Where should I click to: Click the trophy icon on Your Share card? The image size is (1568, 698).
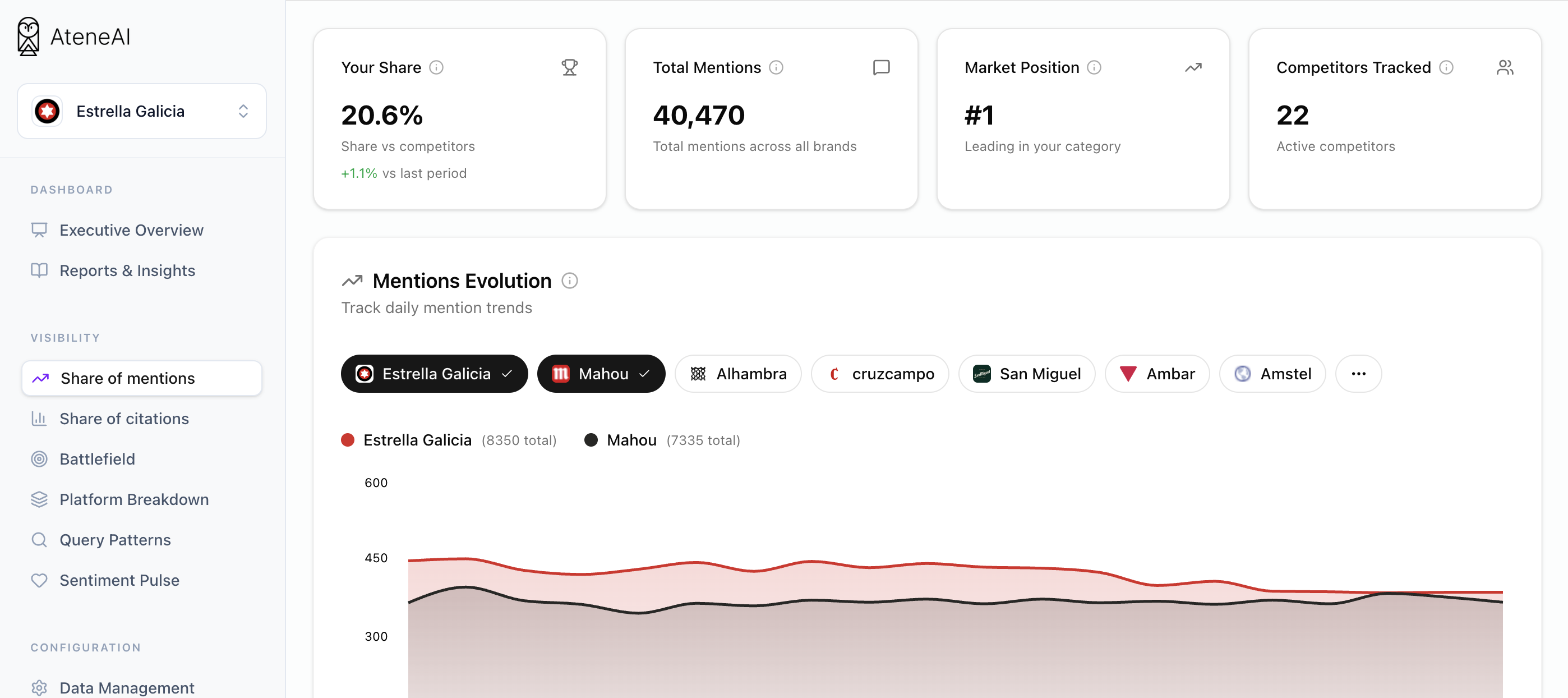pyautogui.click(x=569, y=67)
